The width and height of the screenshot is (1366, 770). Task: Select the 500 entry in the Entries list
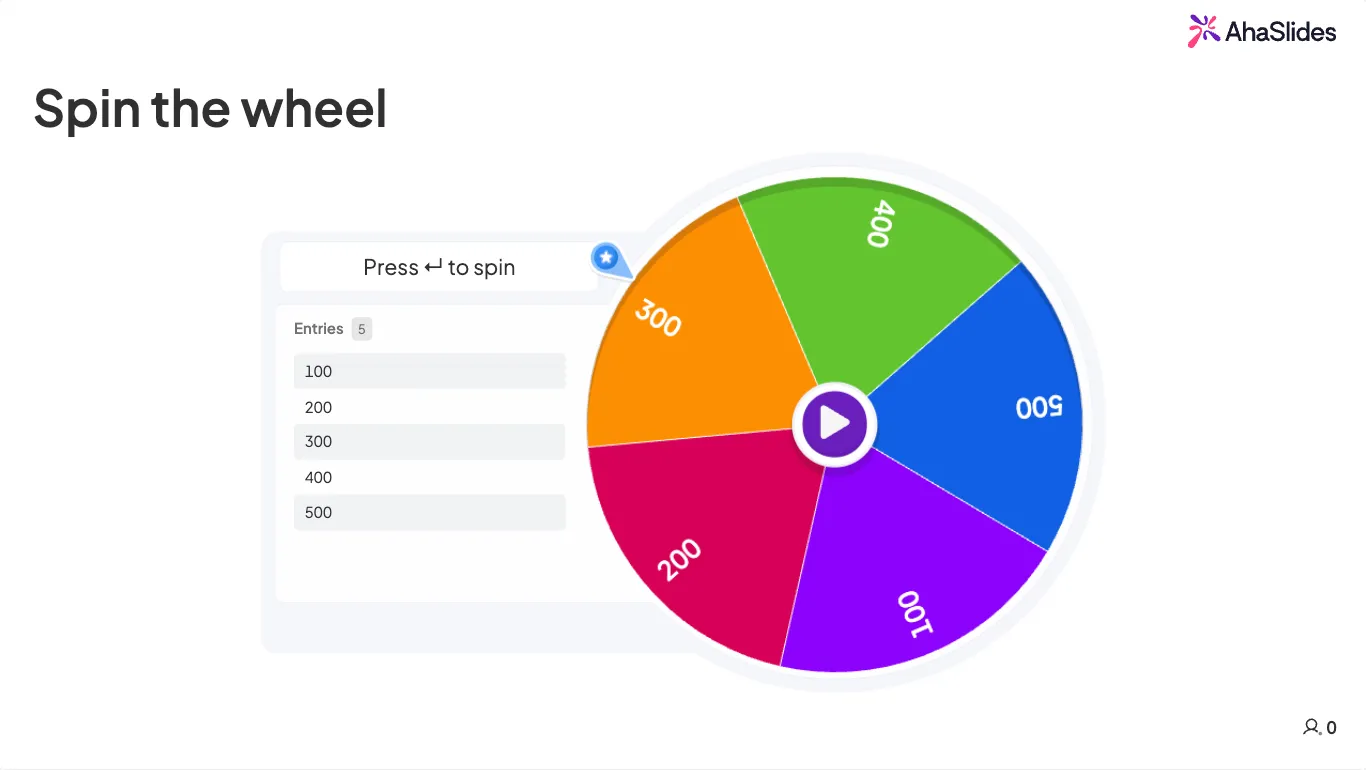pyautogui.click(x=429, y=512)
